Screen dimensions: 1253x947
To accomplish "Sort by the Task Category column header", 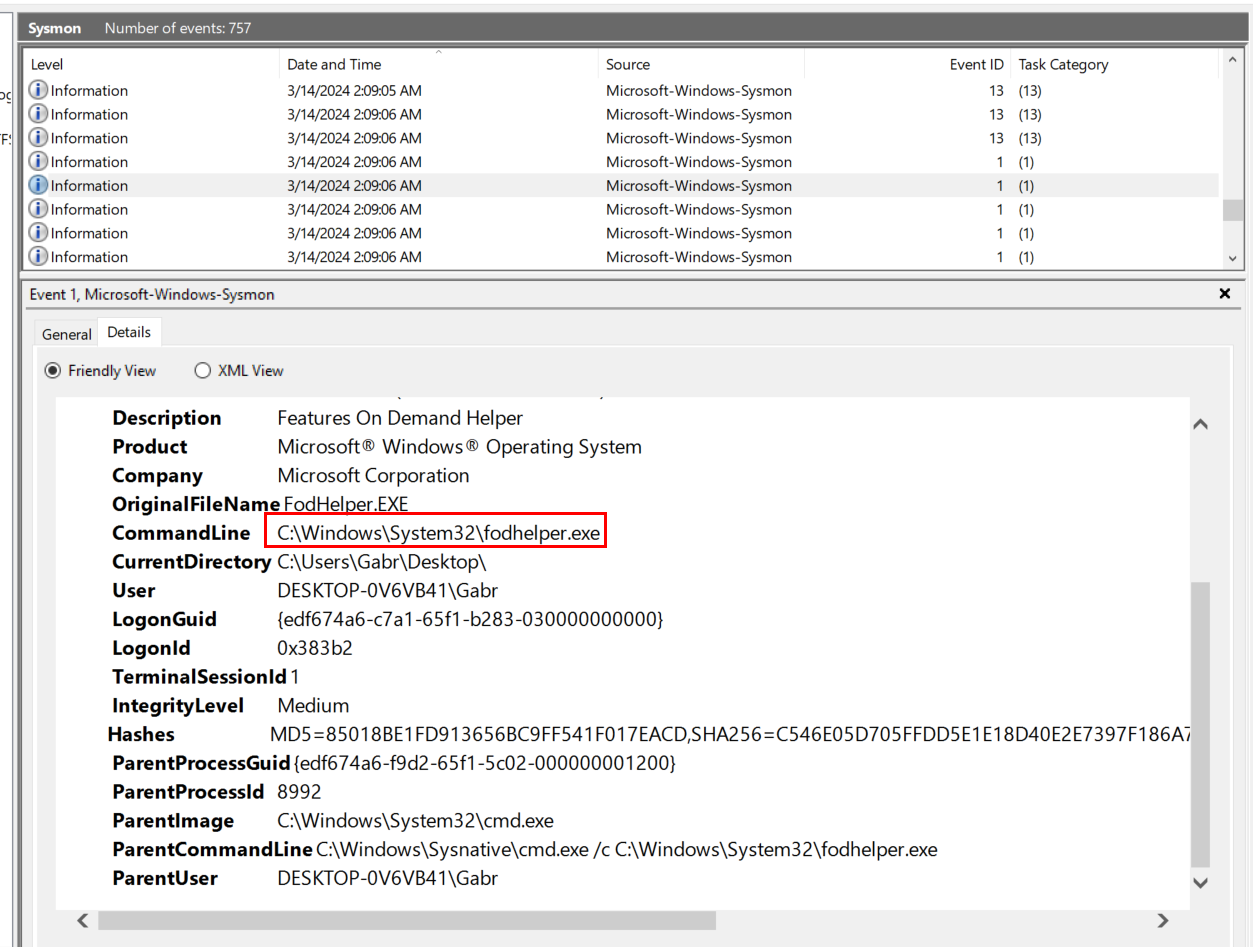I will [1063, 65].
